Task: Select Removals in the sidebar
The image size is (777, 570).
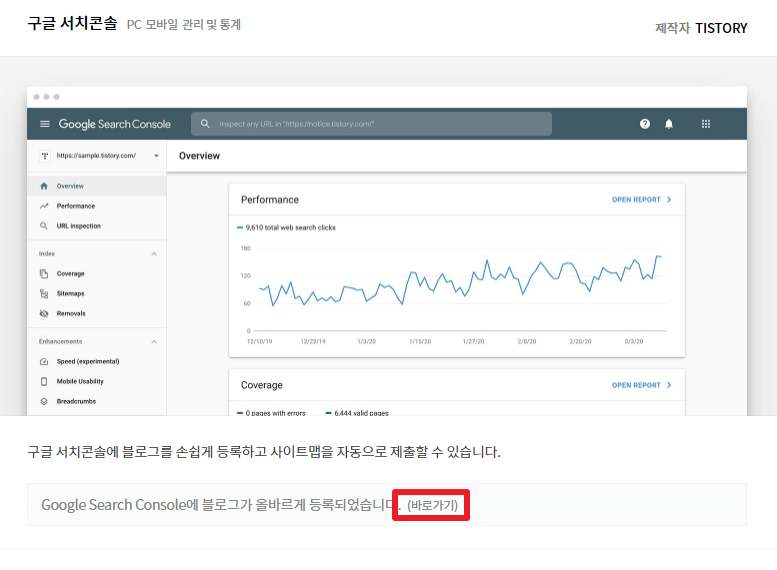Action: [97, 313]
